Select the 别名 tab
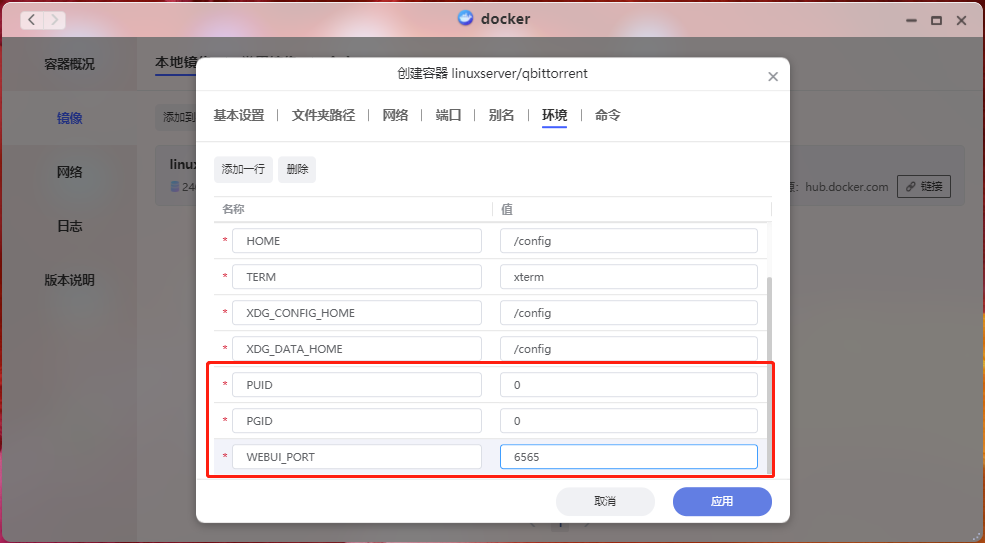This screenshot has width=985, height=543. [501, 115]
